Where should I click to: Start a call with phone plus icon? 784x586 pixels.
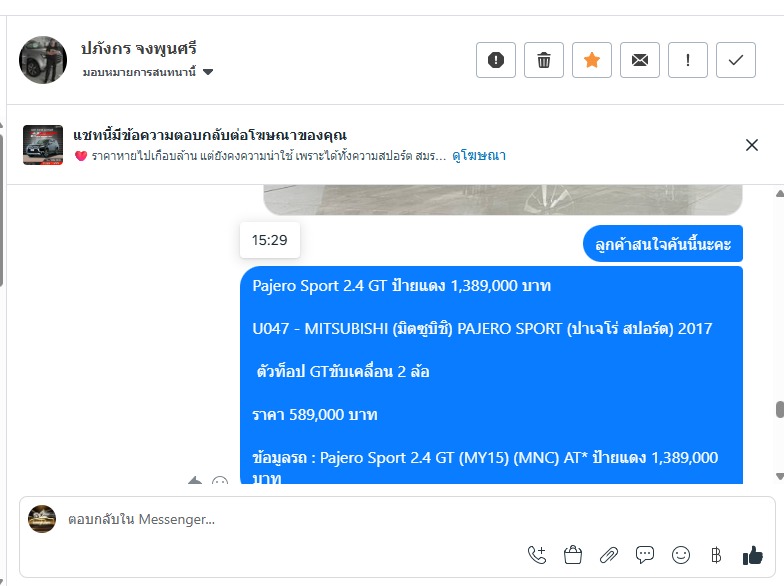537,555
